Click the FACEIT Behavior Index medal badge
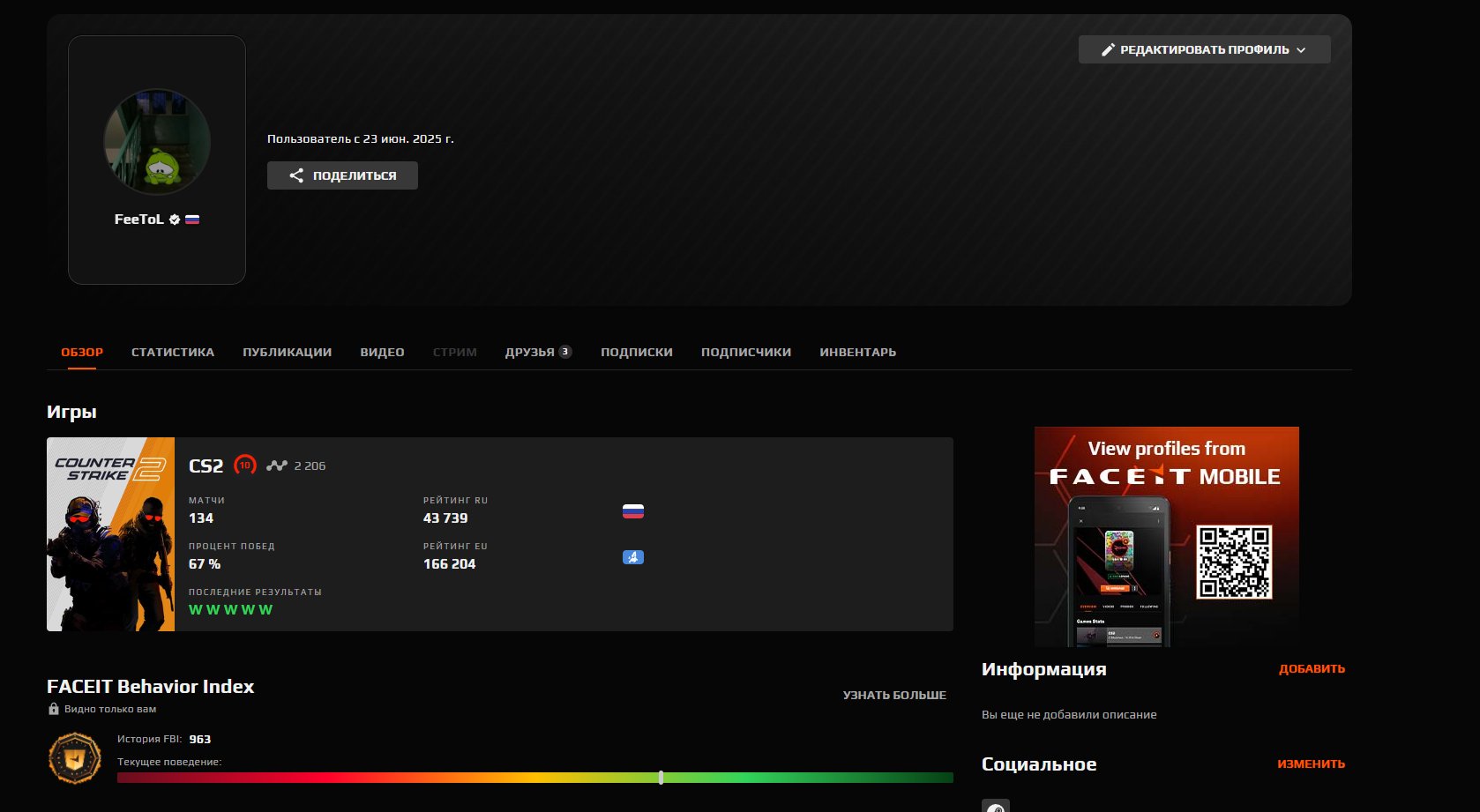This screenshot has width=1480, height=812. point(74,758)
